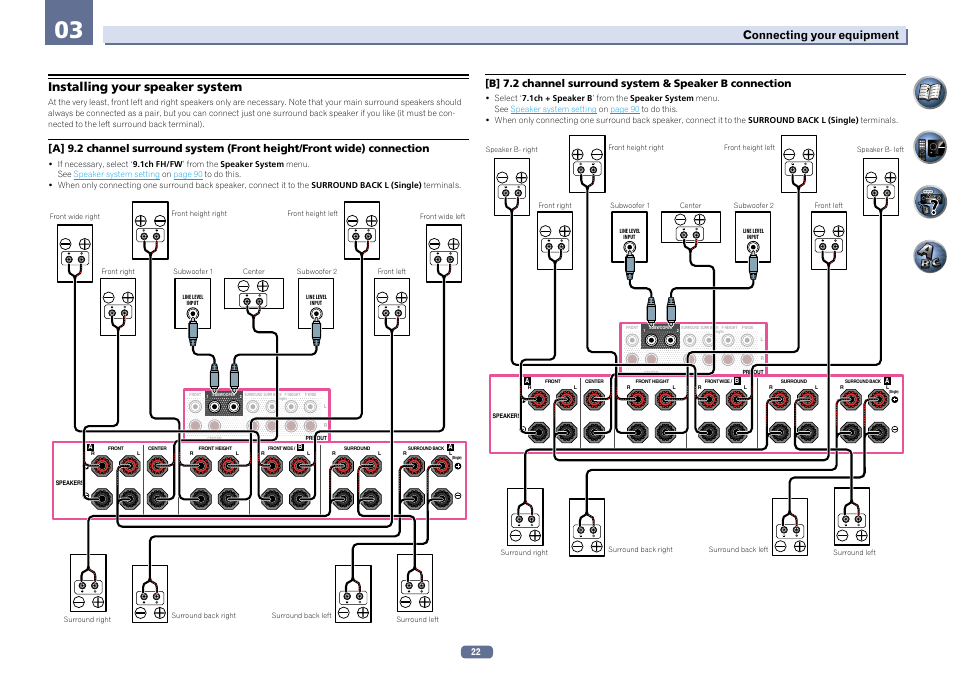The image size is (954, 675).
Task: Click 'Surround left' label in diagram A
Action: [x=417, y=620]
